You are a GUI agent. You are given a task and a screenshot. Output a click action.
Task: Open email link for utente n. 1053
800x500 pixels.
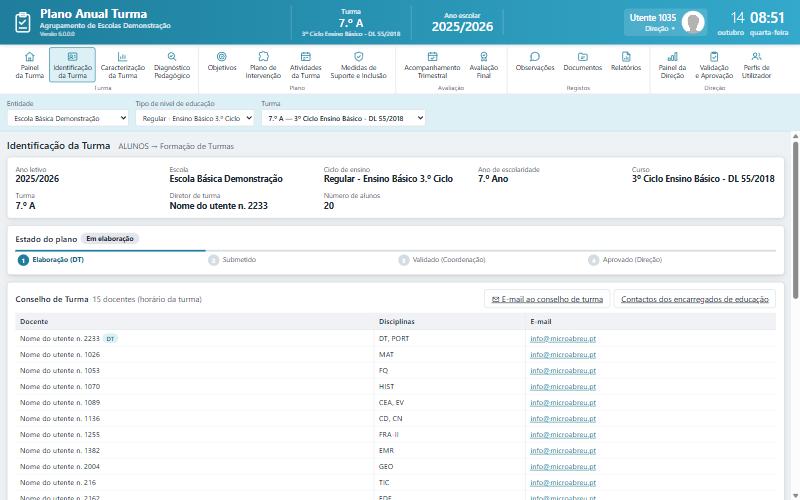tap(563, 371)
